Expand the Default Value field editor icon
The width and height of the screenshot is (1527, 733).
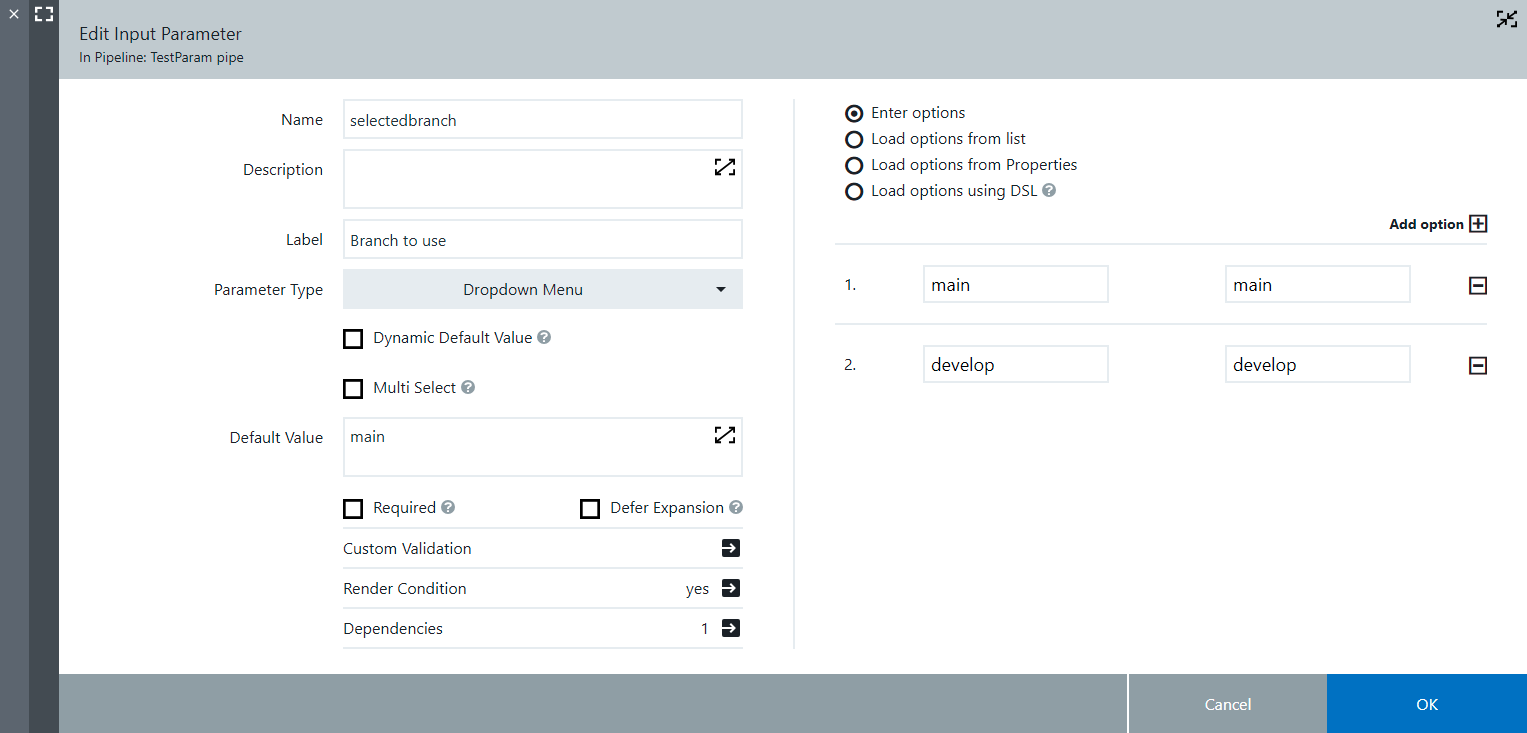pyautogui.click(x=725, y=434)
